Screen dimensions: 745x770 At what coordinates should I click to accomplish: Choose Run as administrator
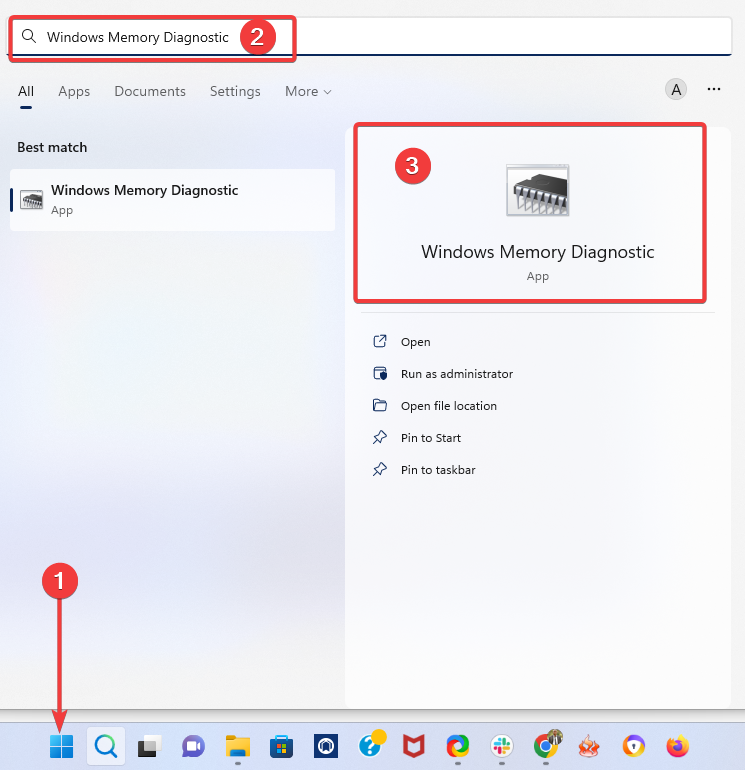[x=457, y=374]
